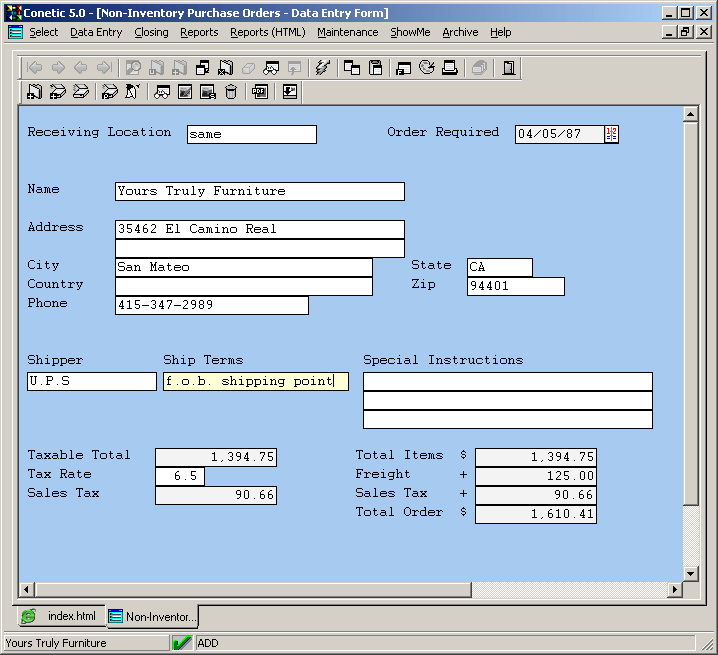Open the Archive menu

pos(460,32)
